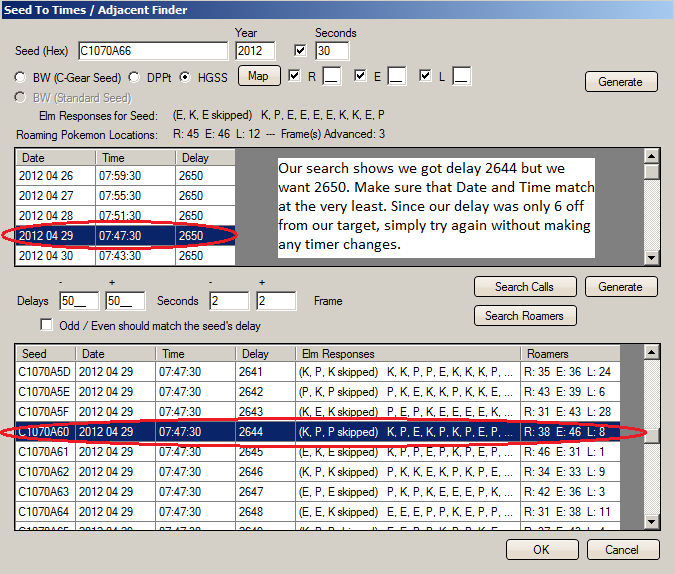
Task: Sort upper list by Delay column header
Action: click(205, 158)
